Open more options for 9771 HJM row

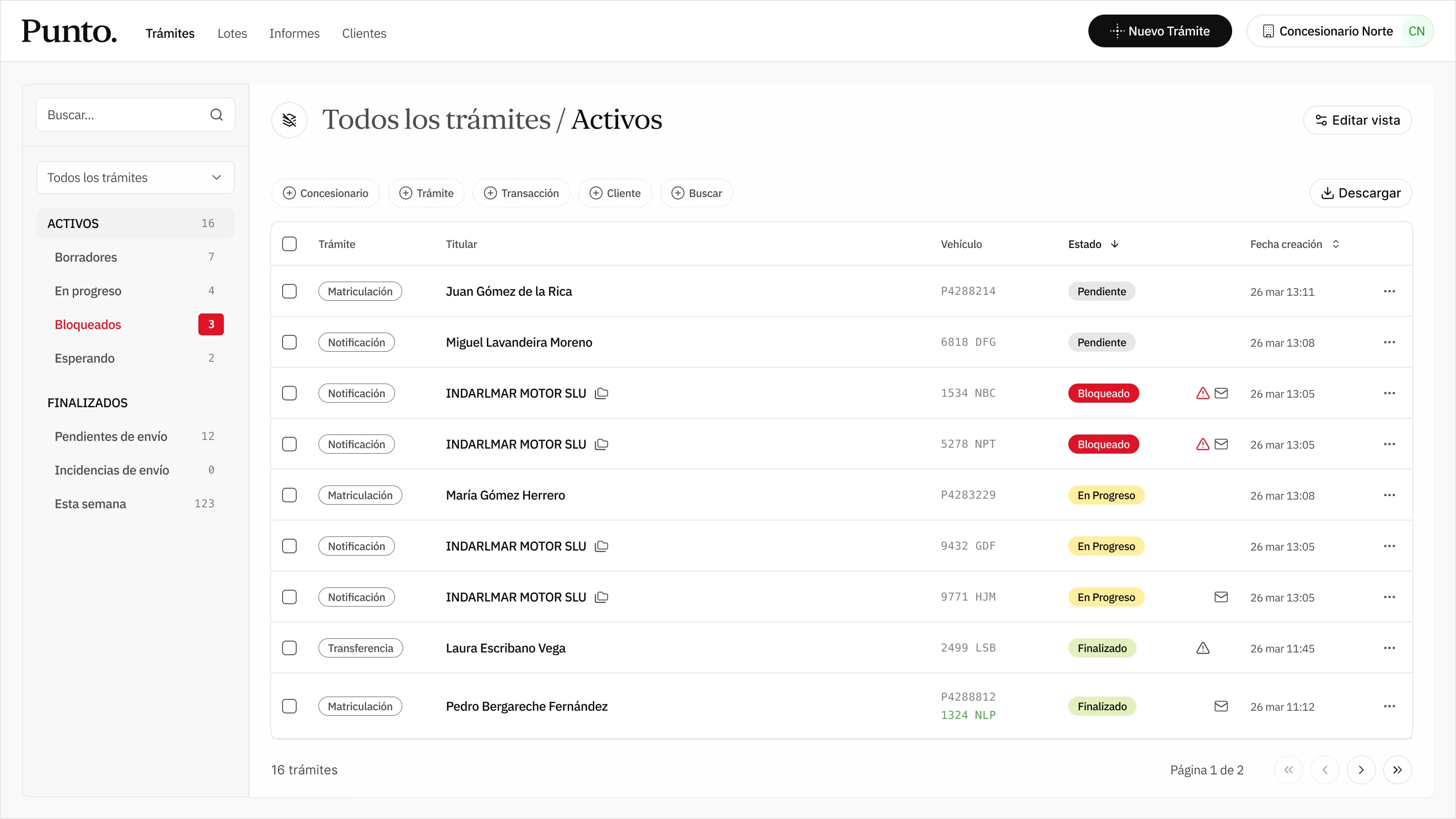pyautogui.click(x=1389, y=597)
